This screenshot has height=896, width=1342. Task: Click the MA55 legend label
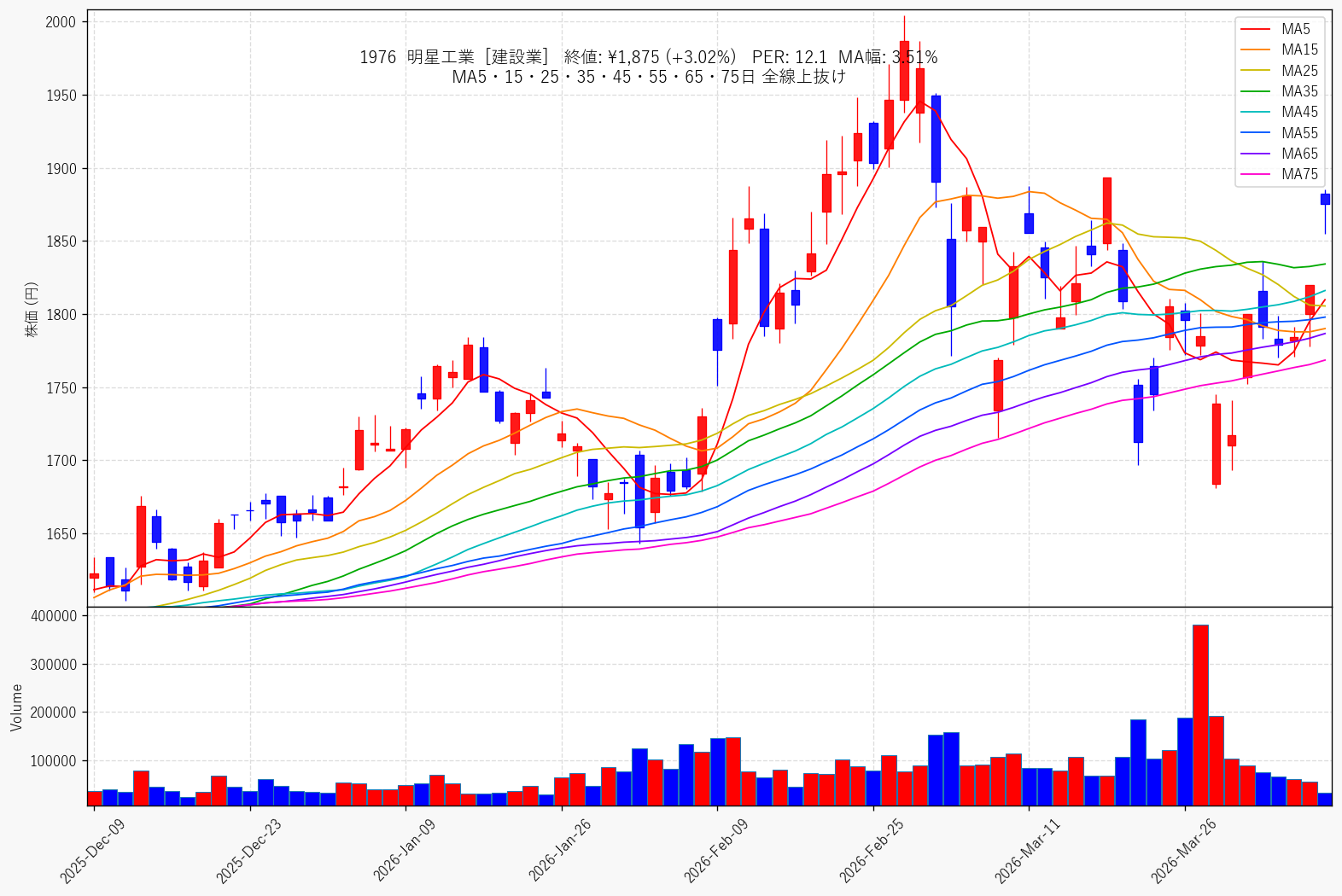[1299, 133]
